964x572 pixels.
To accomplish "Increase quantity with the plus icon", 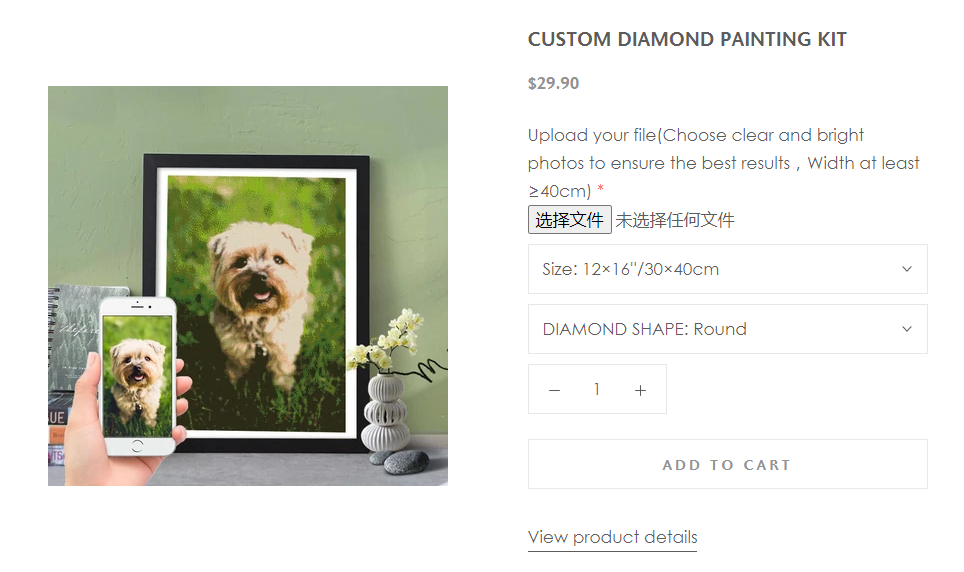I will click(x=640, y=390).
